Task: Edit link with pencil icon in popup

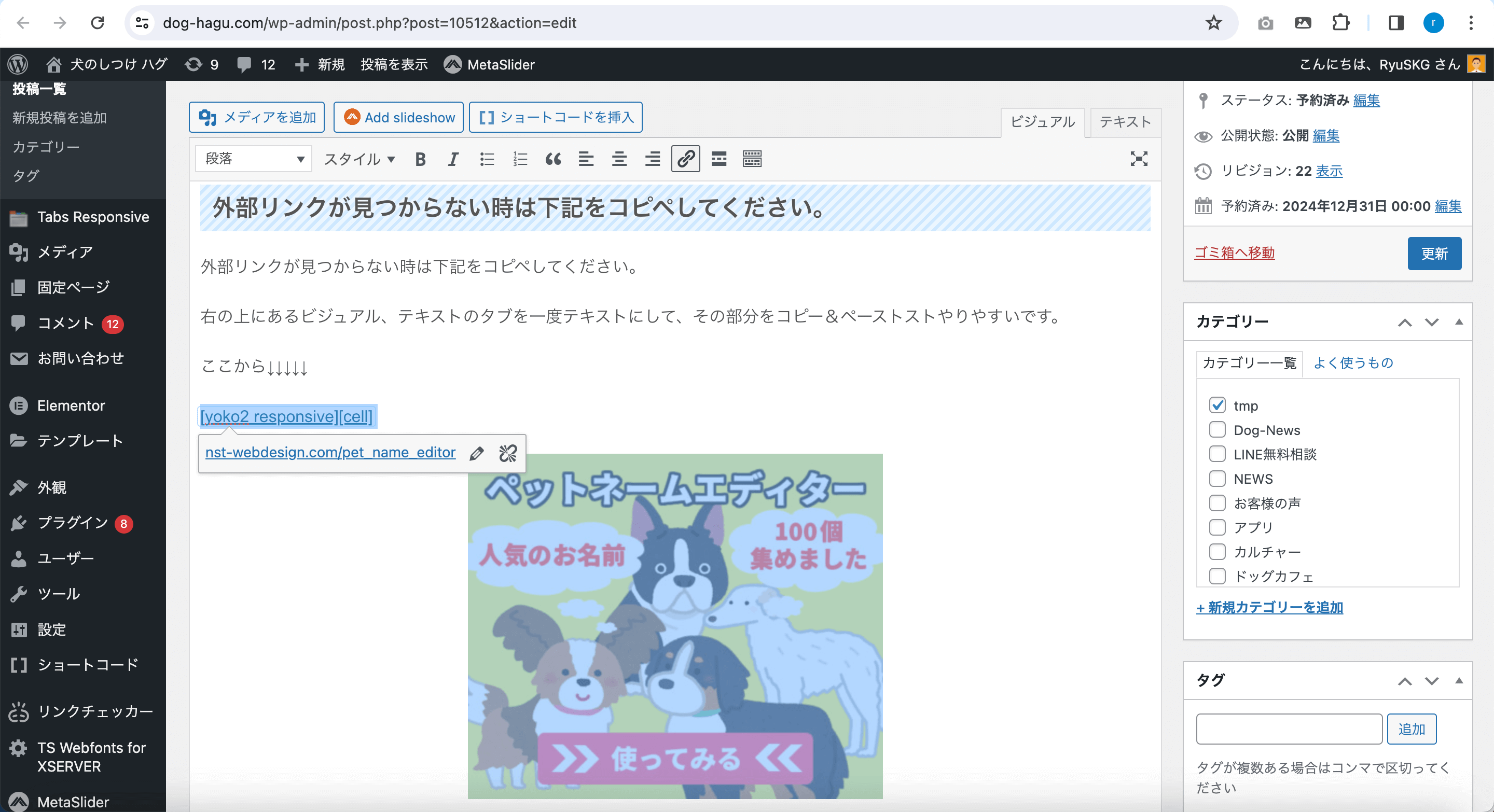Action: [477, 453]
